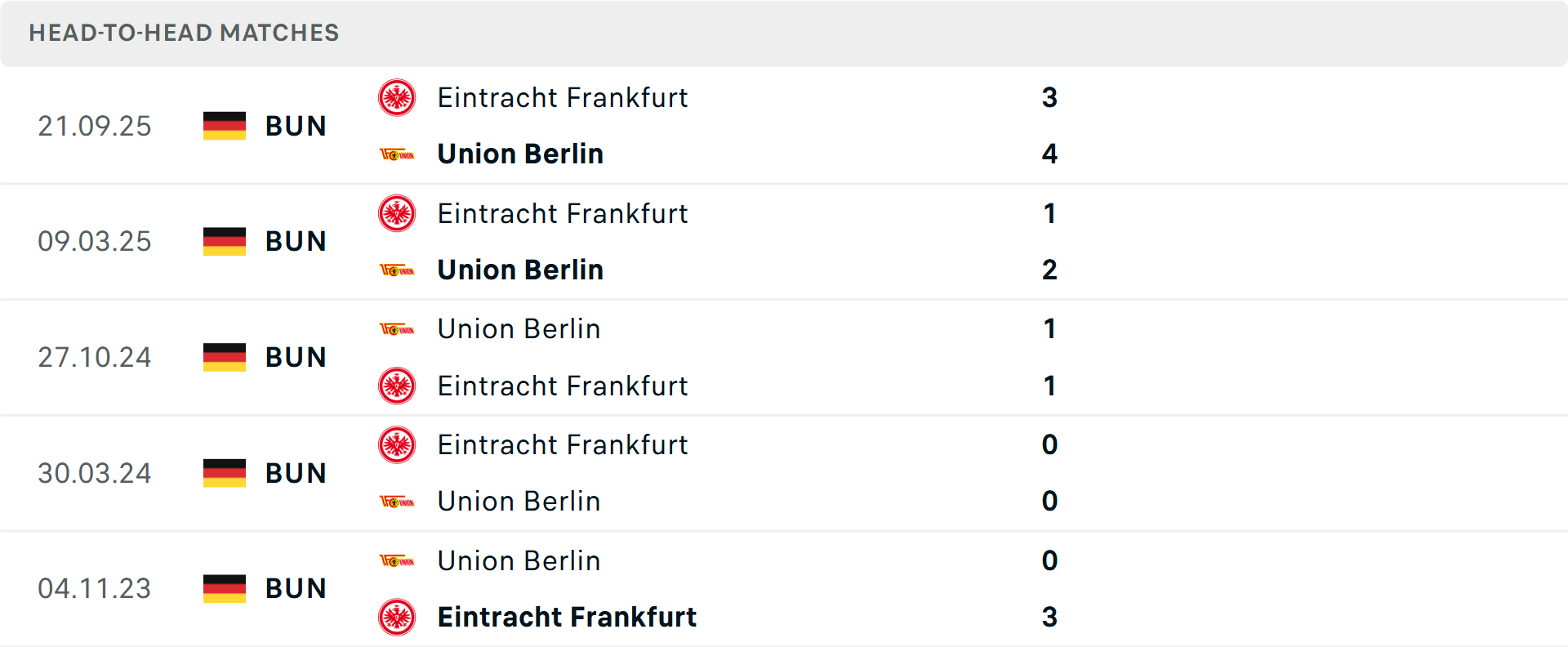
Task: Select the Eintracht Frankfurt crest in the 09.03.25 row
Action: (397, 213)
